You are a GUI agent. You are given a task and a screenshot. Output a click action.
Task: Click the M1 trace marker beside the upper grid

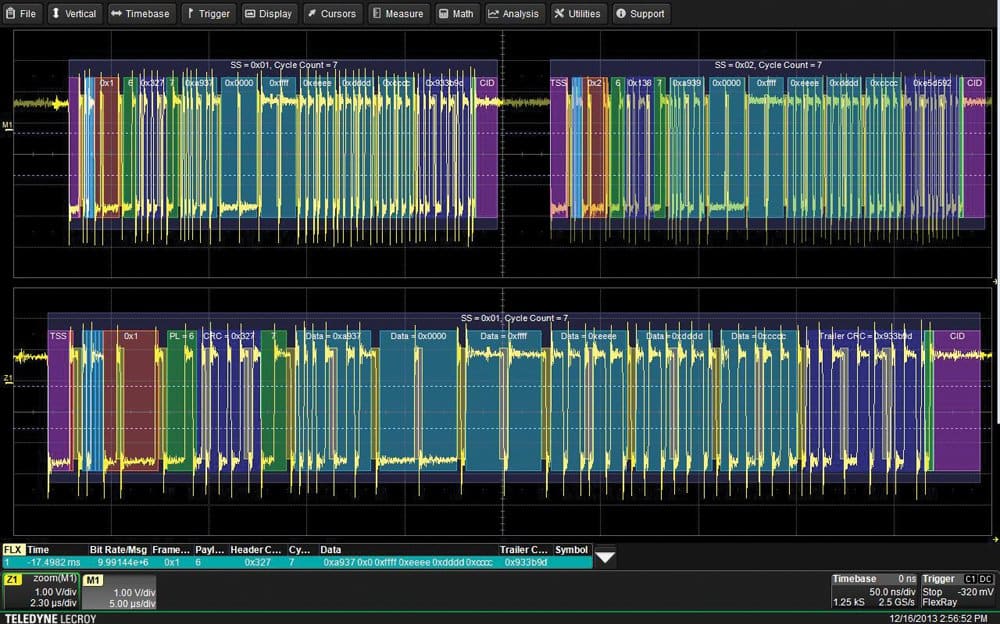click(x=7, y=125)
